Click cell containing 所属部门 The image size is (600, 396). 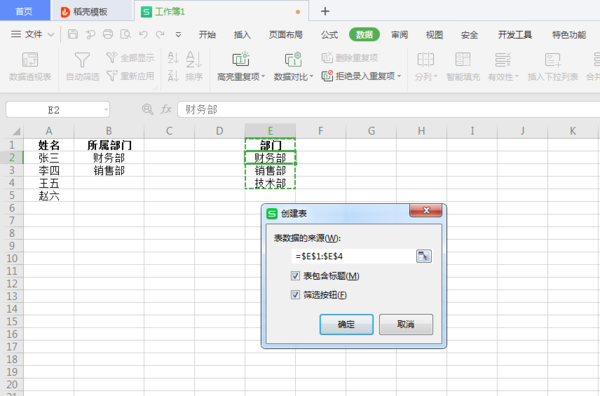pyautogui.click(x=109, y=145)
